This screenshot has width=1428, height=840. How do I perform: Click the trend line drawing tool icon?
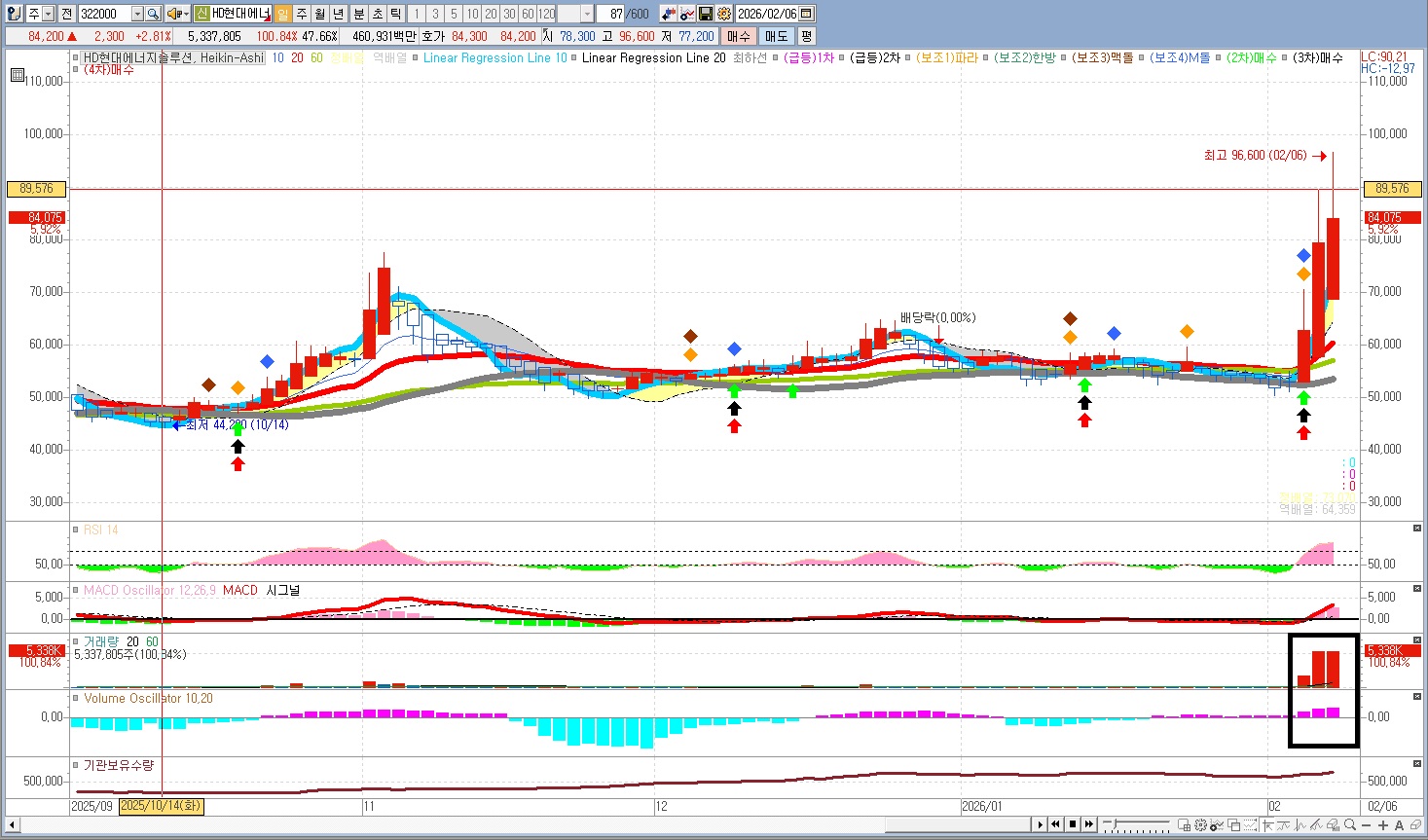pos(1317,825)
